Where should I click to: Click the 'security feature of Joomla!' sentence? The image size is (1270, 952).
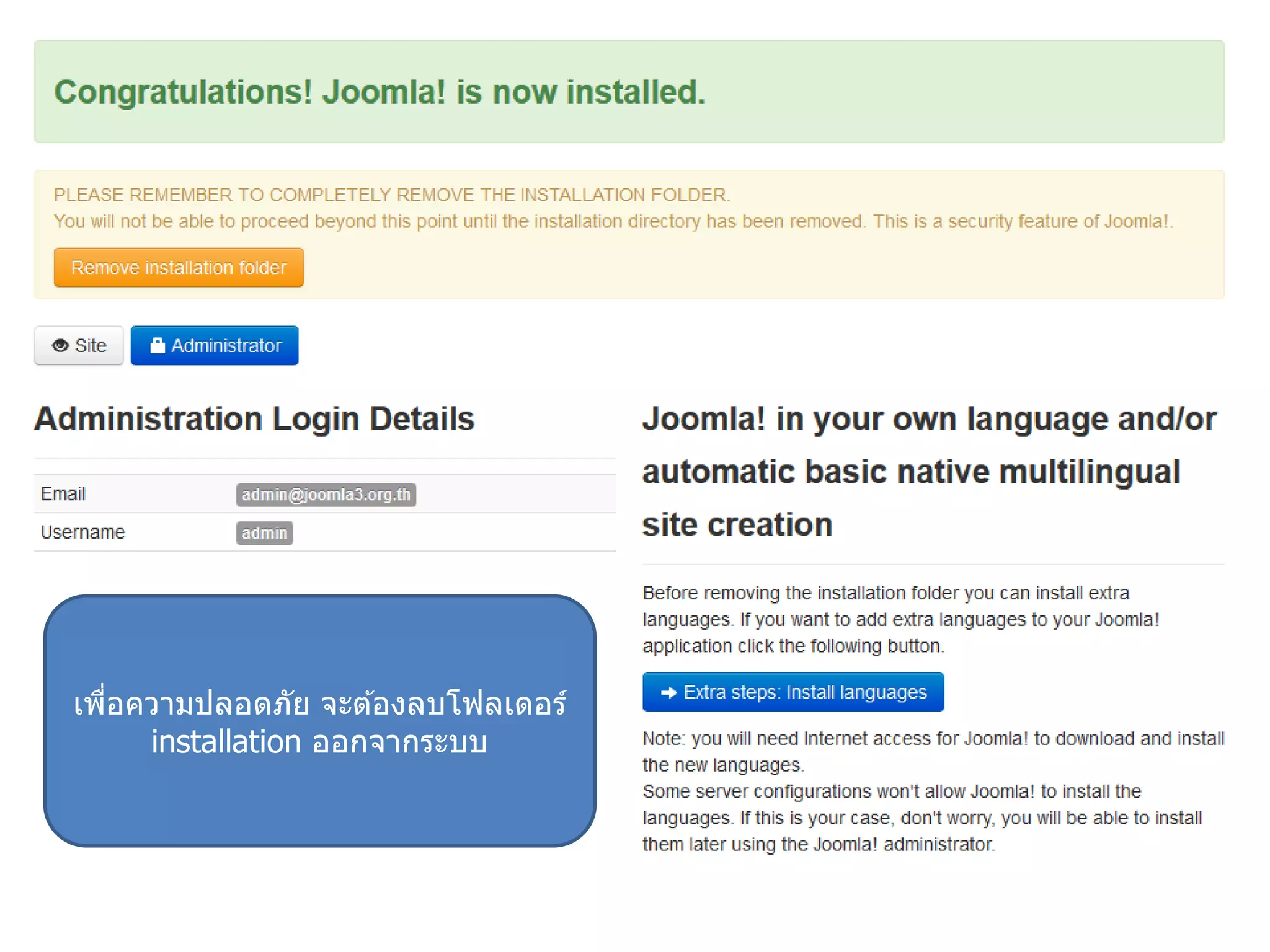tap(1023, 221)
